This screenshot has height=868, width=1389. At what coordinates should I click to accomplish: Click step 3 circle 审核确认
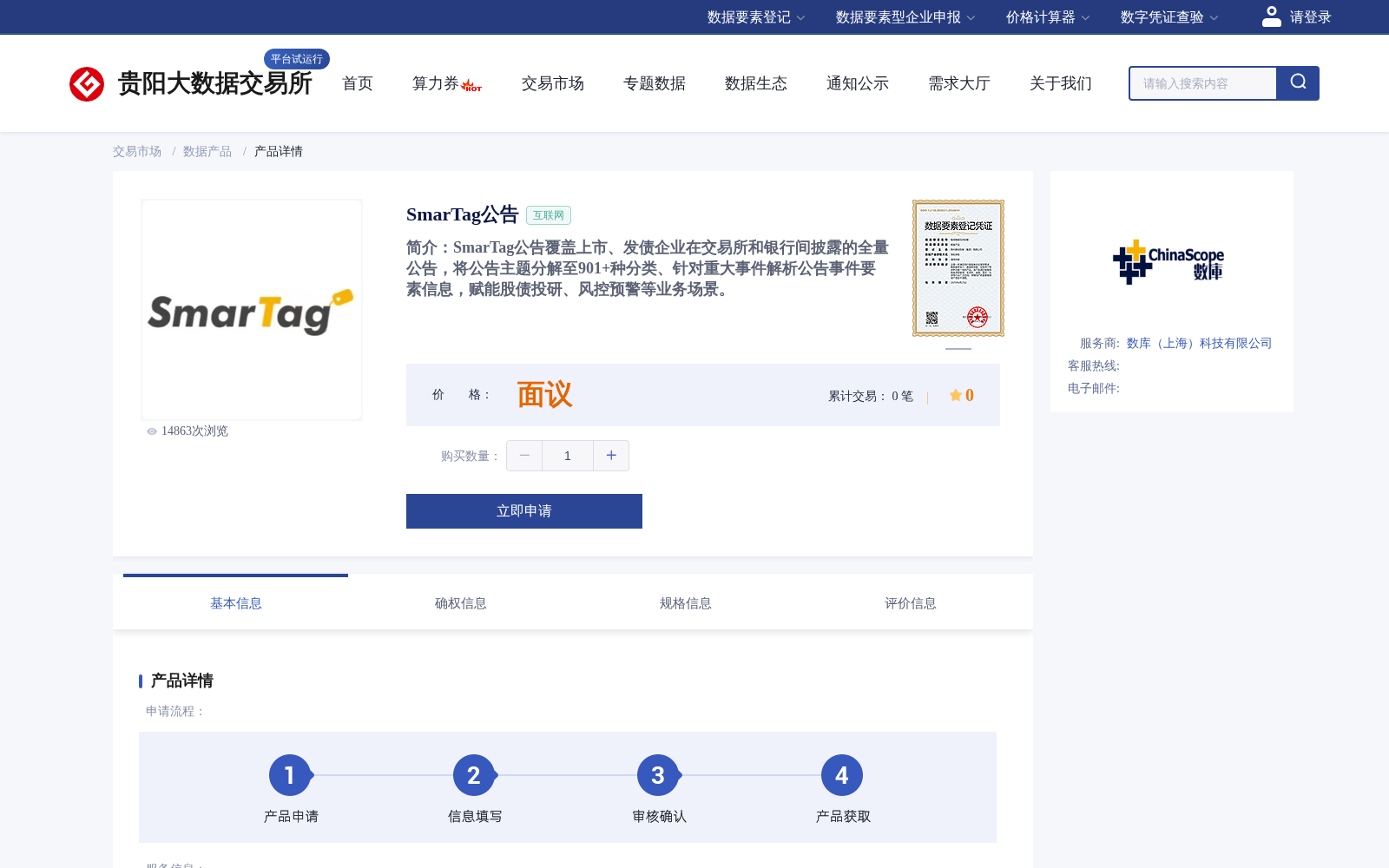click(658, 775)
